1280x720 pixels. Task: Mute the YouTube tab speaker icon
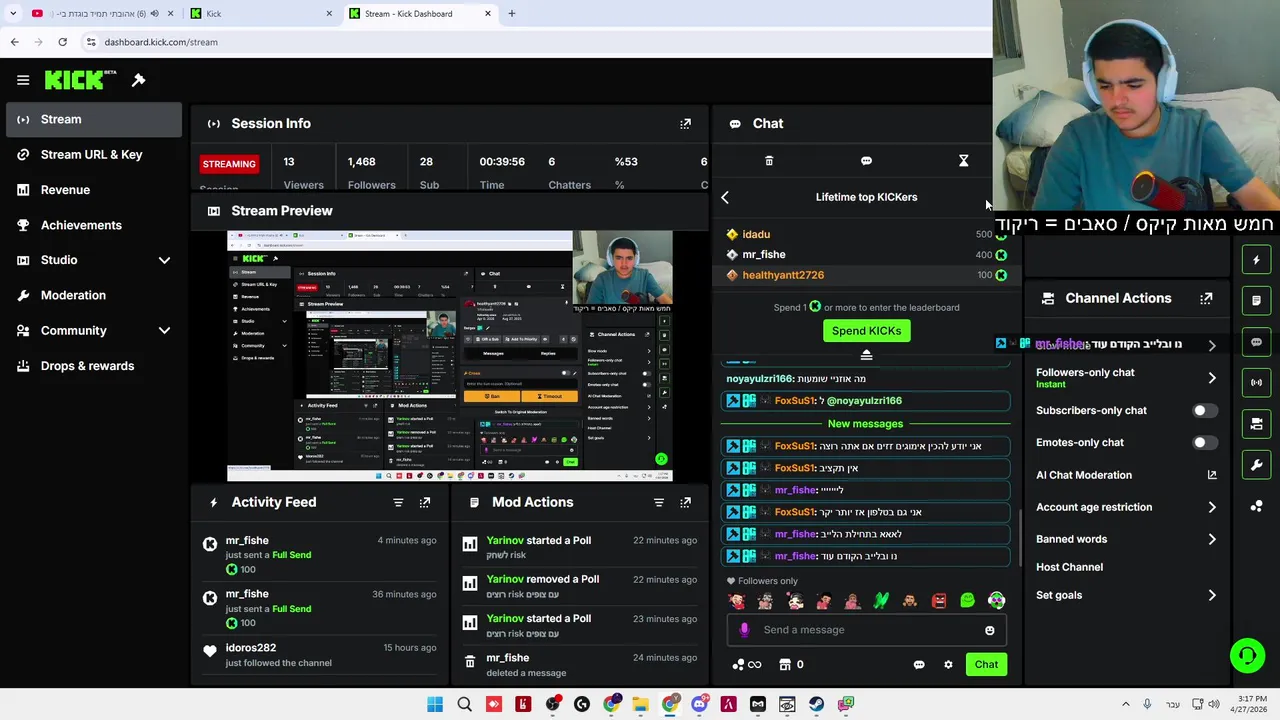point(154,14)
